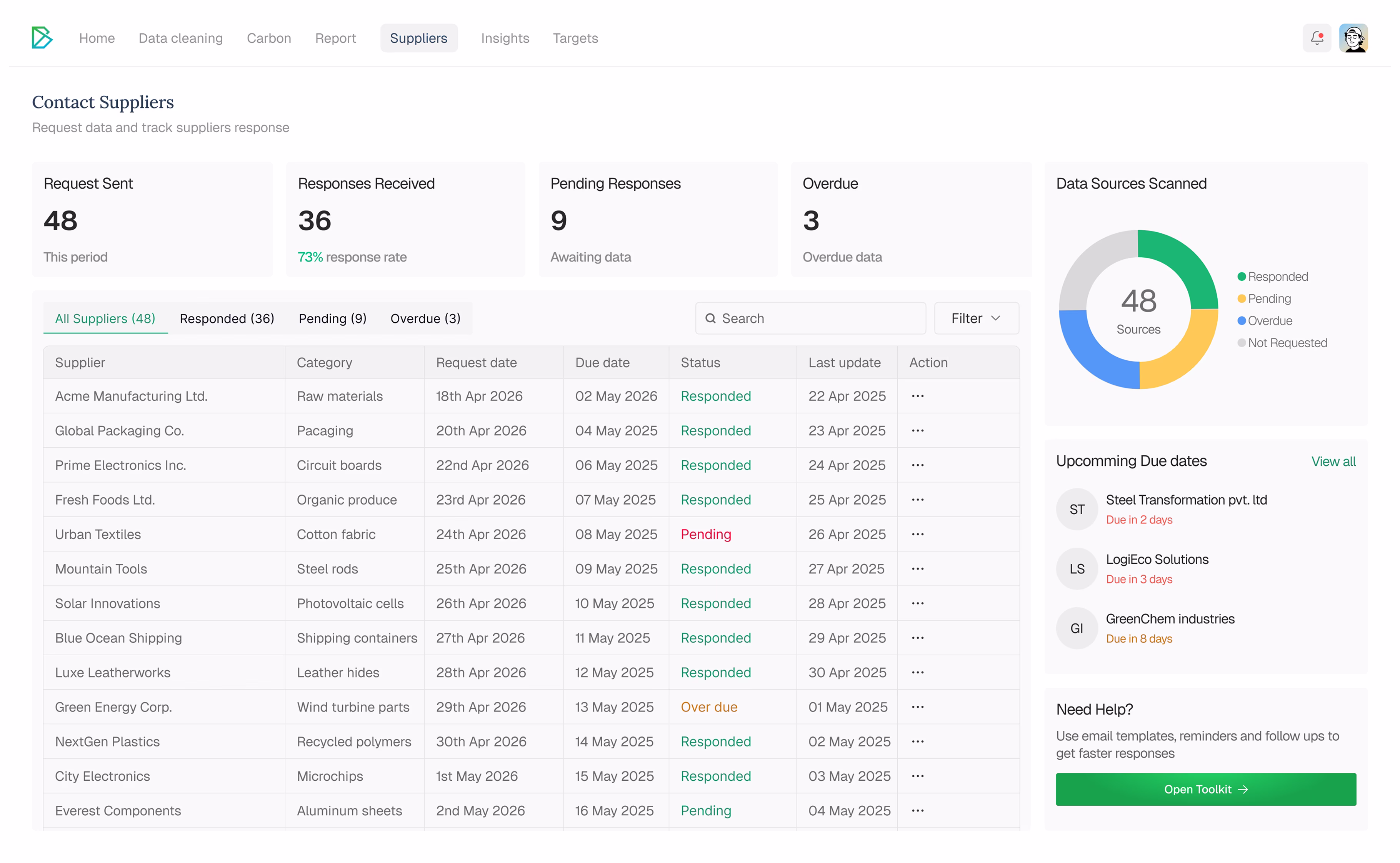Select the Suppliers nav item

click(418, 38)
